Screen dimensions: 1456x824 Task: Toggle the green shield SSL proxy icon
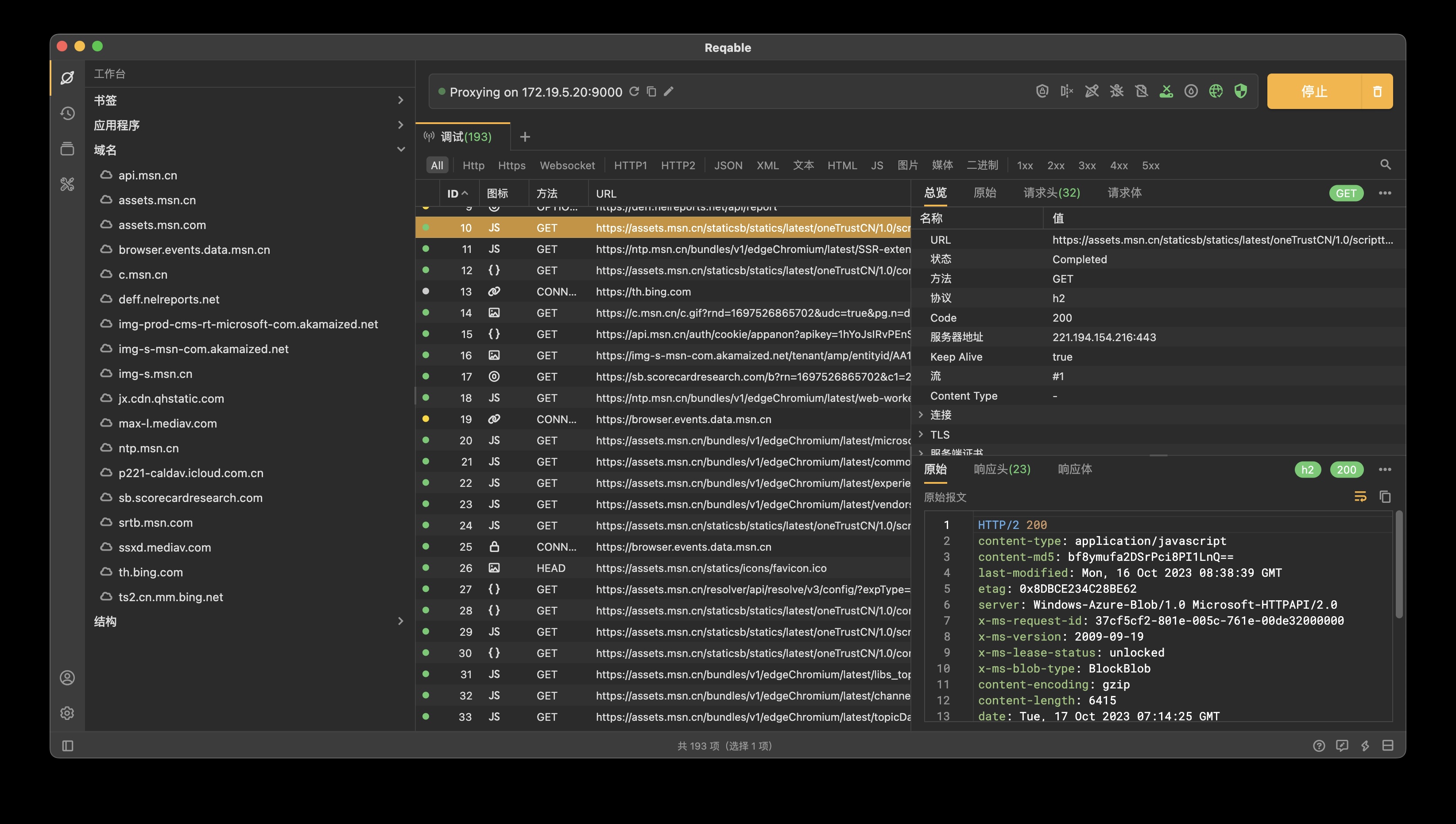click(x=1240, y=91)
